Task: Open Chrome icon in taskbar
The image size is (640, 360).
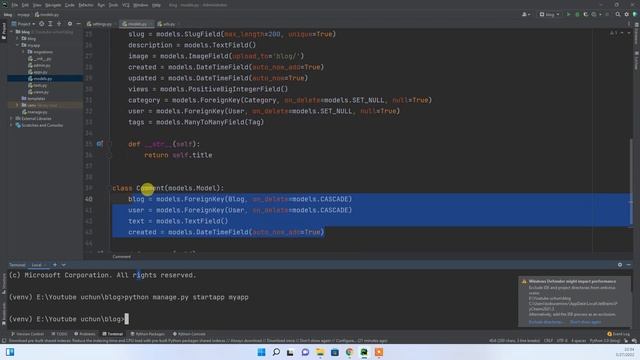Action: 349,352
